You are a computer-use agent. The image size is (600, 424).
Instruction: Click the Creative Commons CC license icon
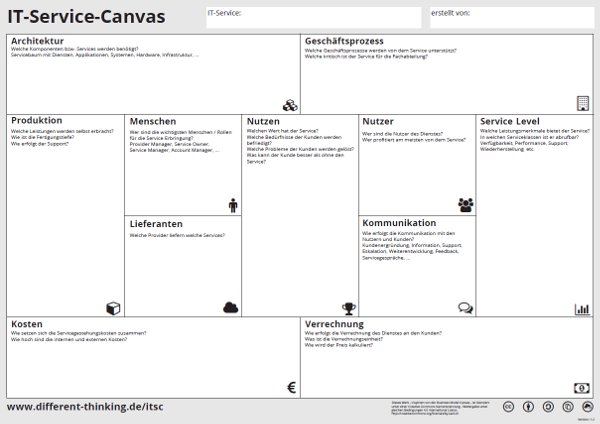pos(508,407)
